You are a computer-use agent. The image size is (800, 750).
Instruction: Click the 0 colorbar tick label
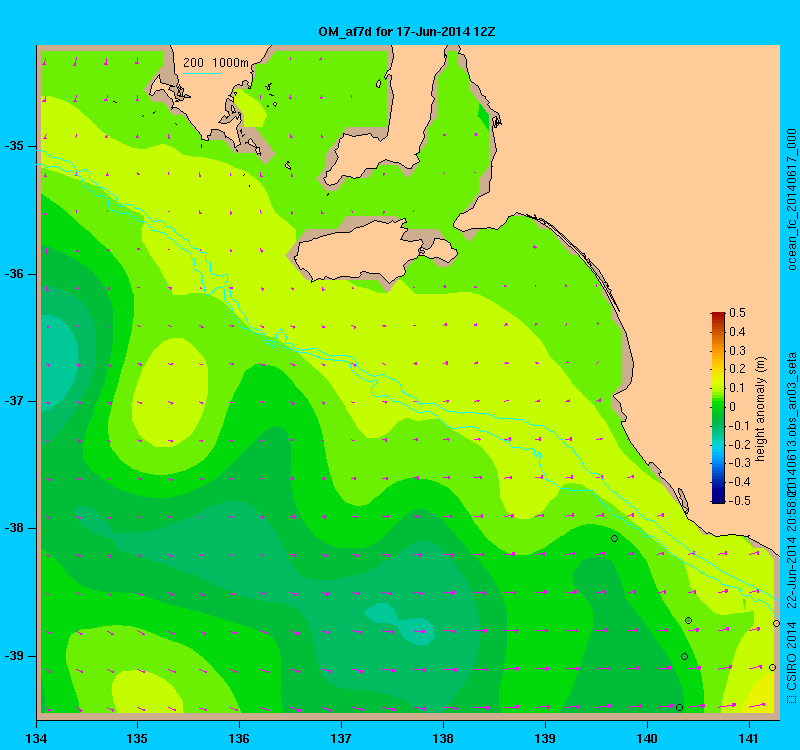733,407
